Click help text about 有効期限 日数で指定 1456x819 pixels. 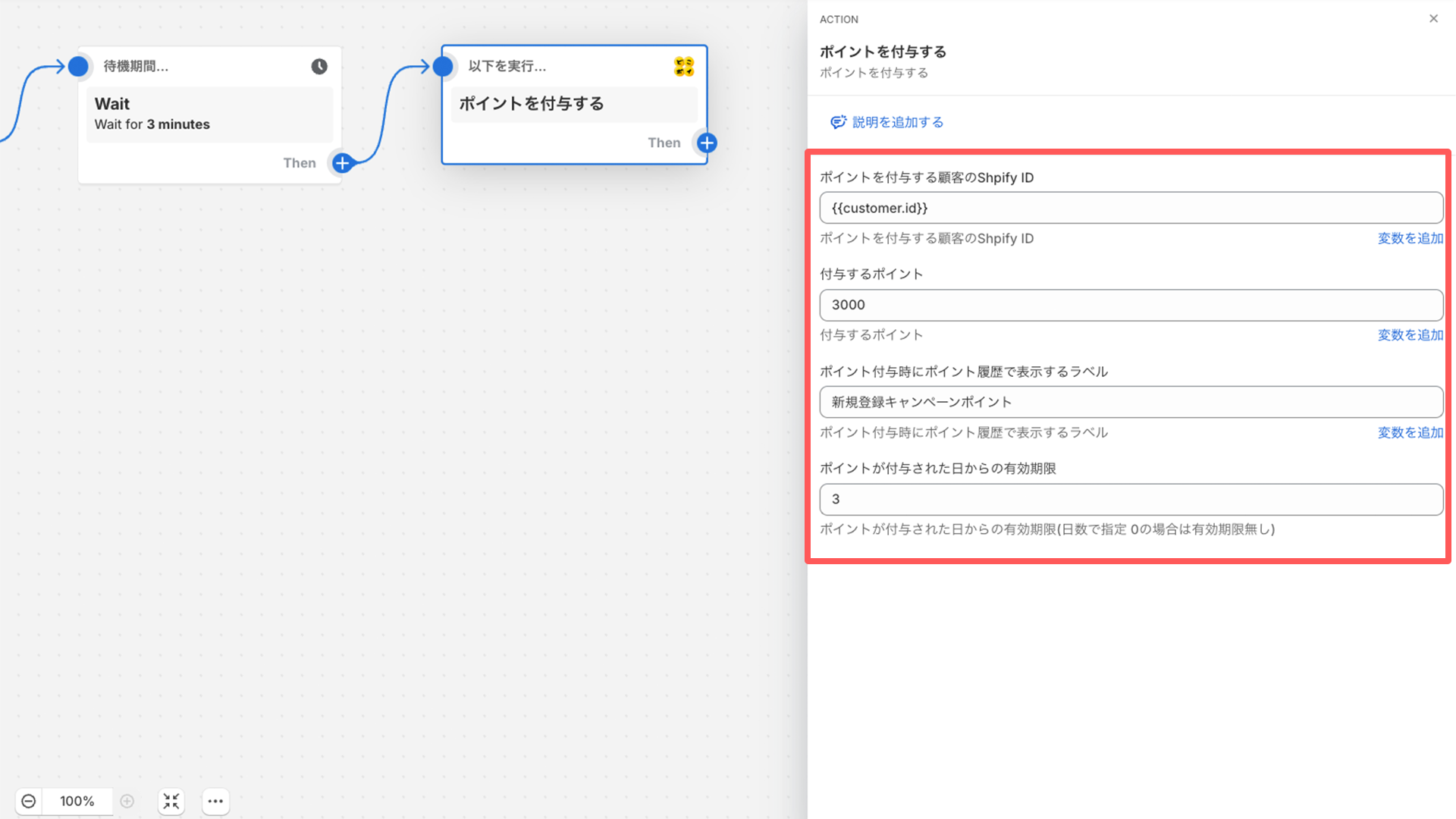(1047, 529)
